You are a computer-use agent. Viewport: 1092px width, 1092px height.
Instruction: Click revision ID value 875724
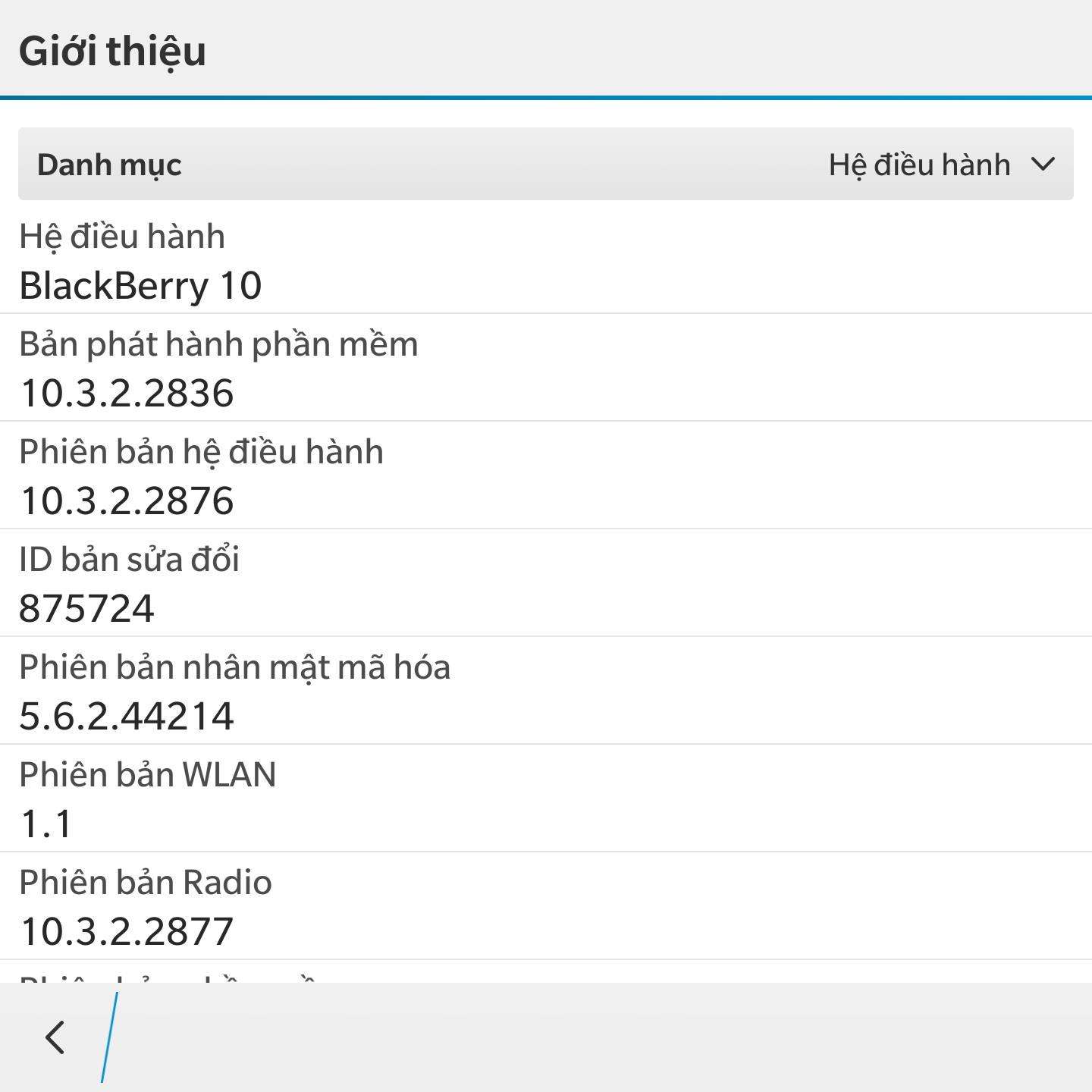coord(86,609)
